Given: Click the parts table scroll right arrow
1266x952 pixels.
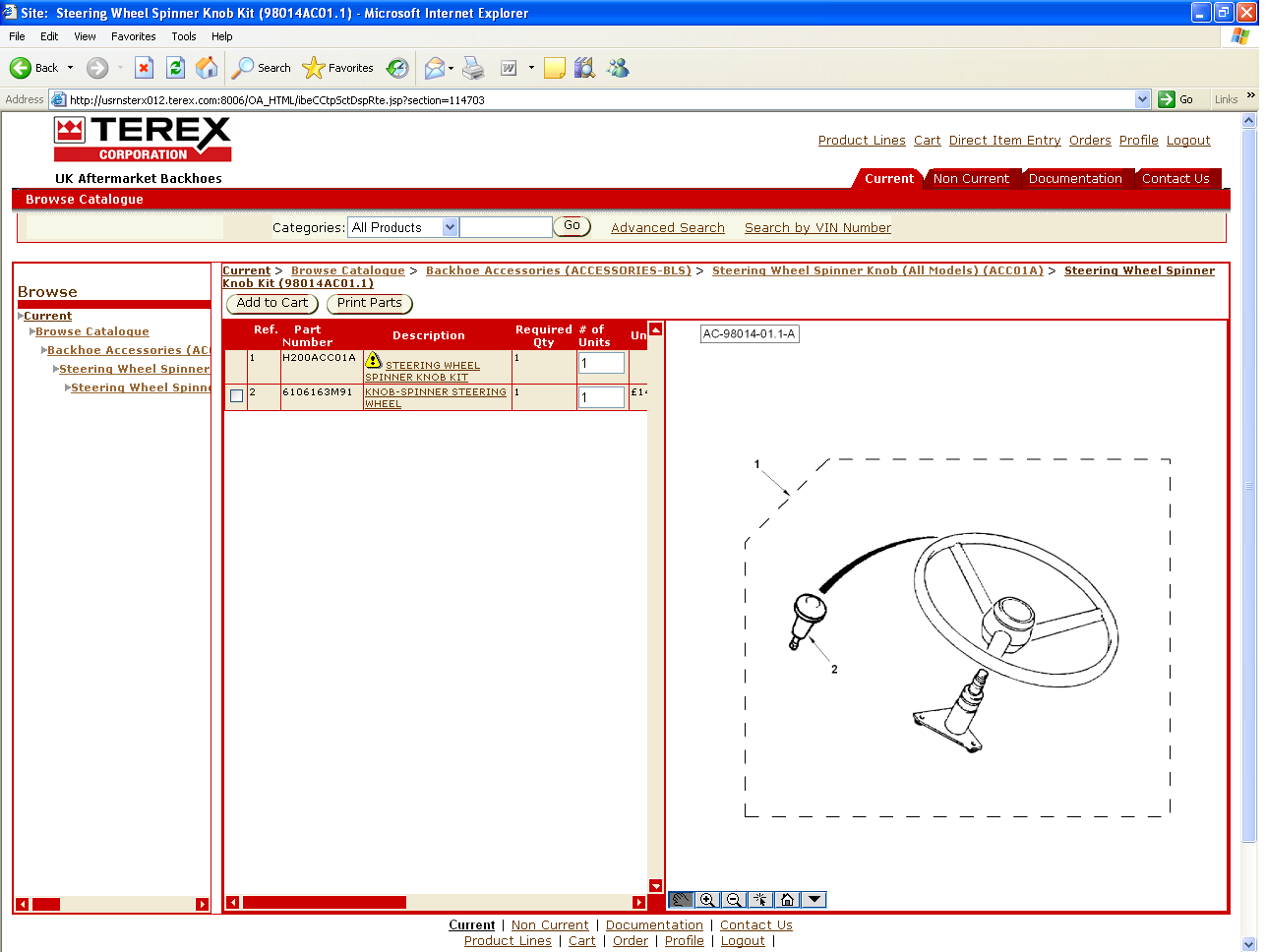Looking at the screenshot, I should click(638, 902).
